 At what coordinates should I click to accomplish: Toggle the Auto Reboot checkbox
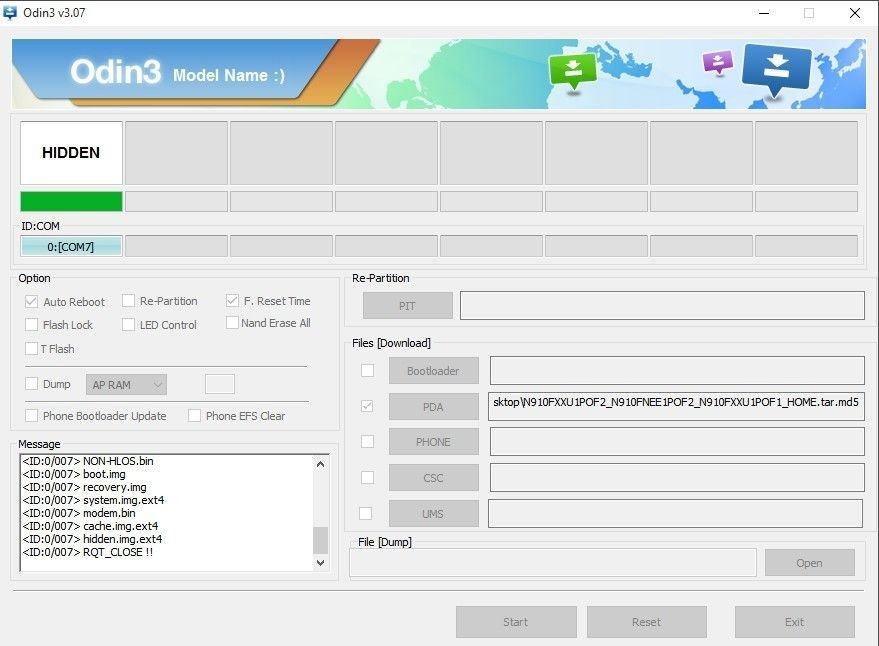point(31,302)
